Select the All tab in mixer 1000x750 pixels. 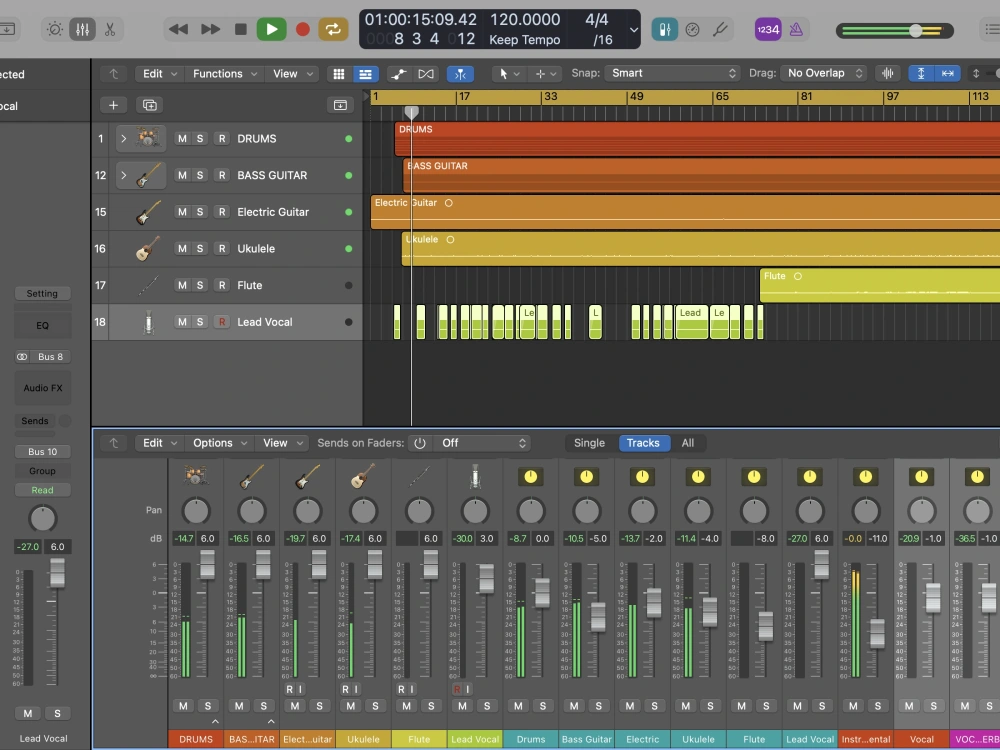coord(688,443)
